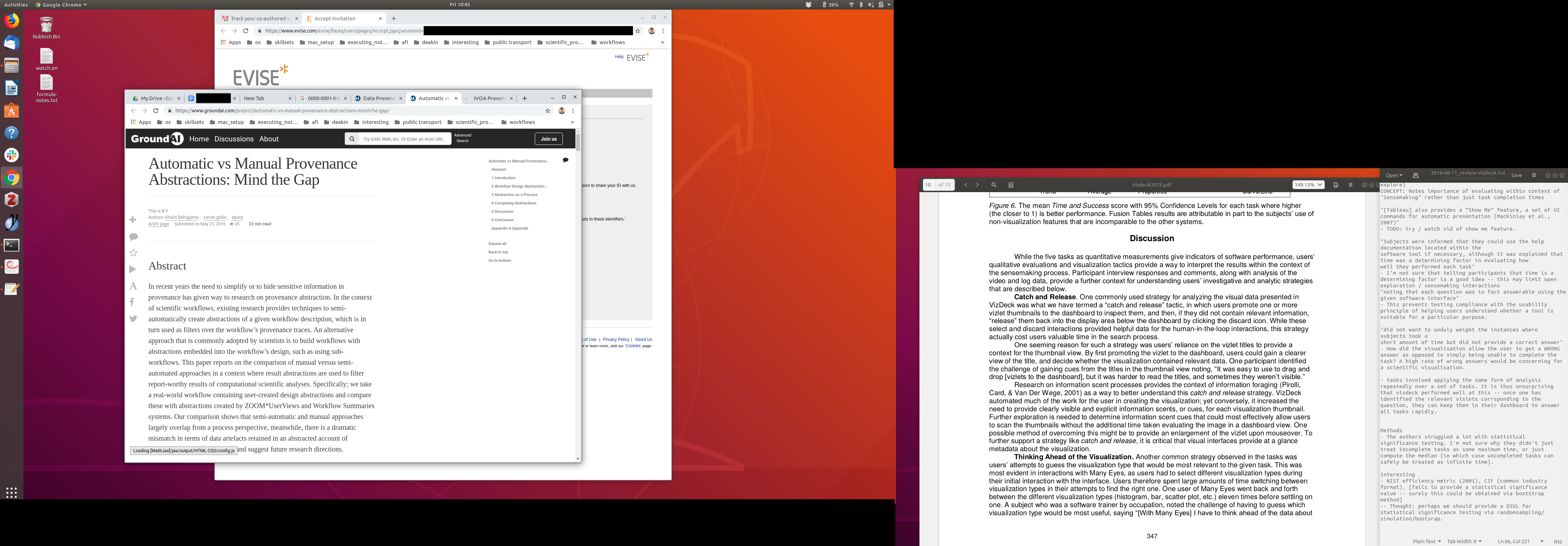Click the Join us button
Screen dimensions: 1568x546
(x=548, y=139)
